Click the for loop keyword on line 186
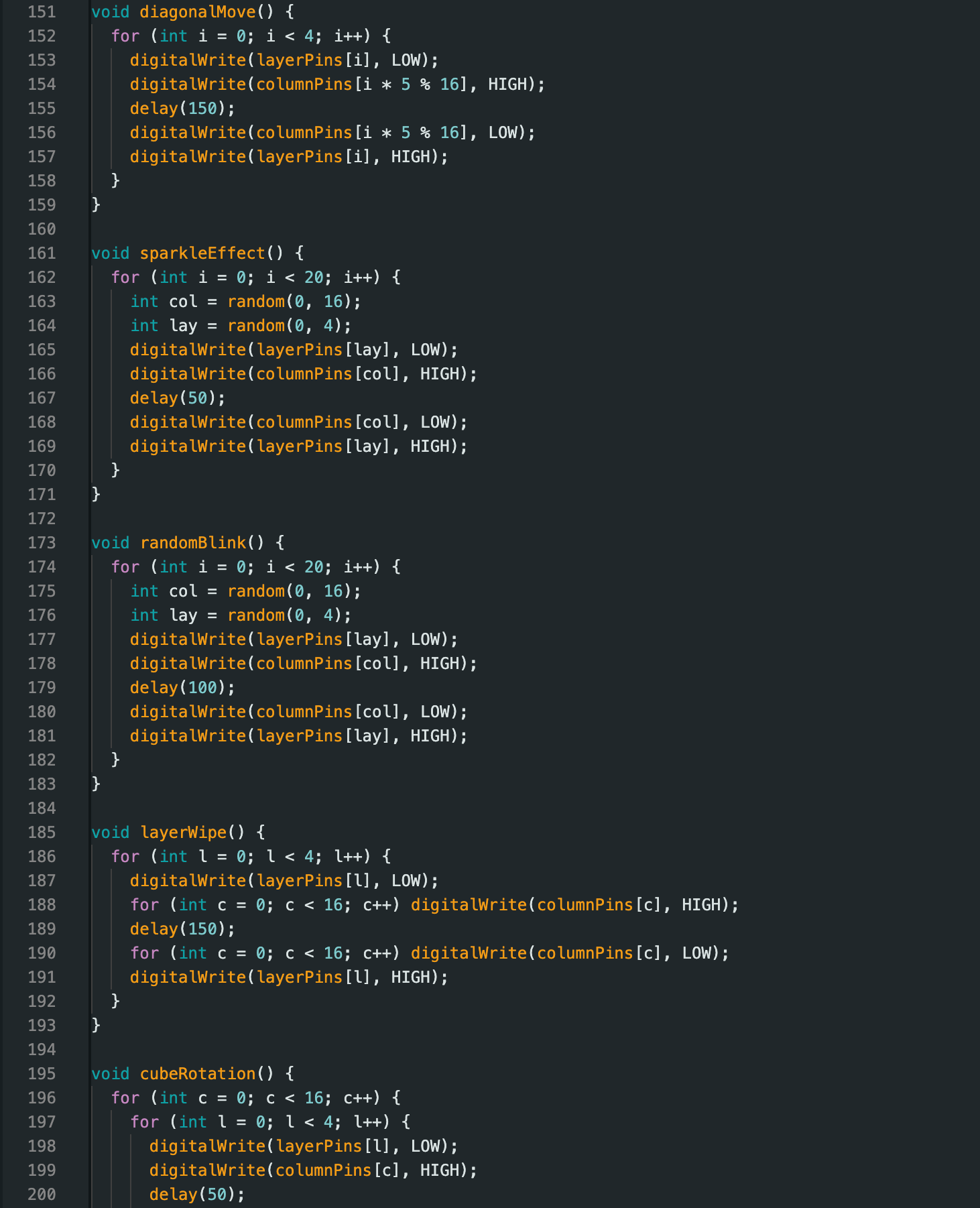The height and width of the screenshot is (1208, 980). pyautogui.click(x=125, y=857)
